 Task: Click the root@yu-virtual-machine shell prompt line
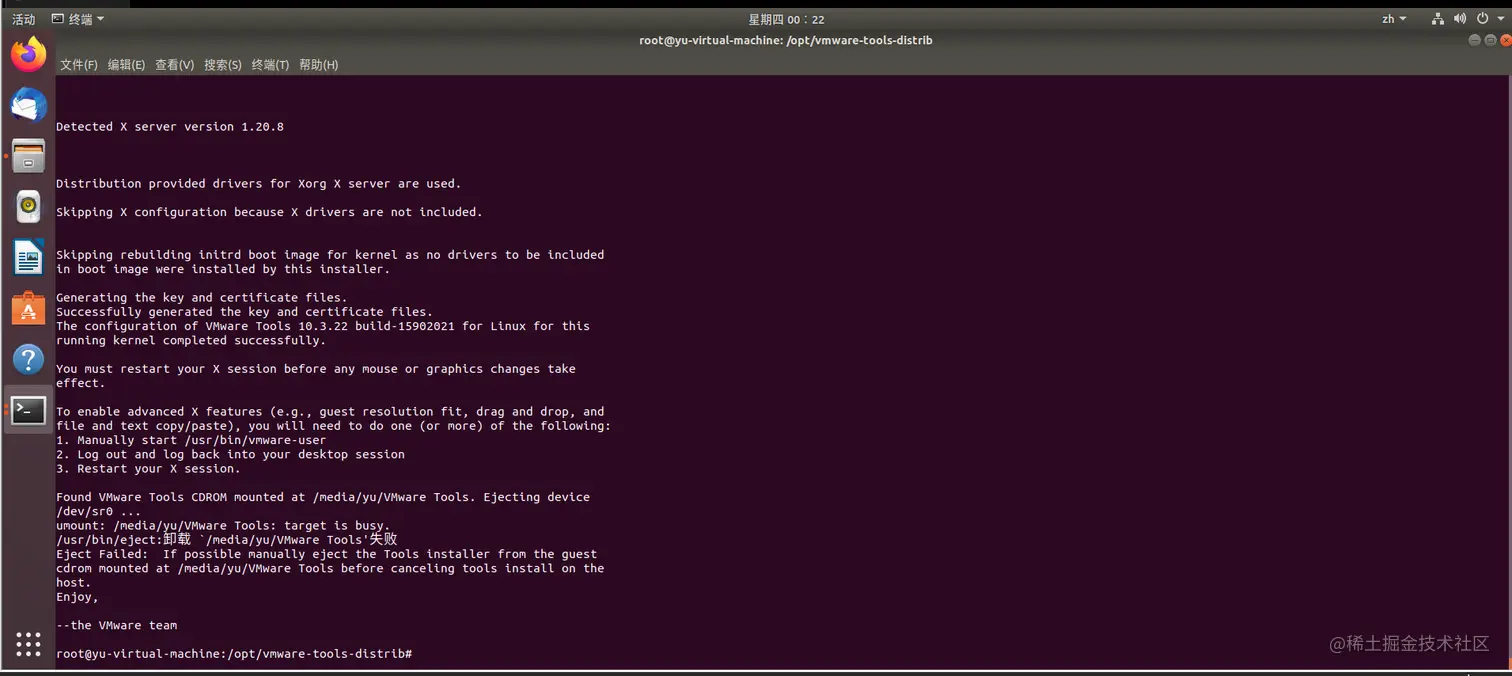(235, 654)
